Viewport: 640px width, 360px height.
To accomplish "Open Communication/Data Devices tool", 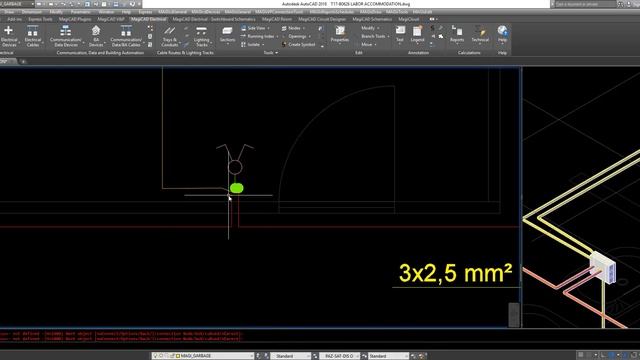I will 66,36.
